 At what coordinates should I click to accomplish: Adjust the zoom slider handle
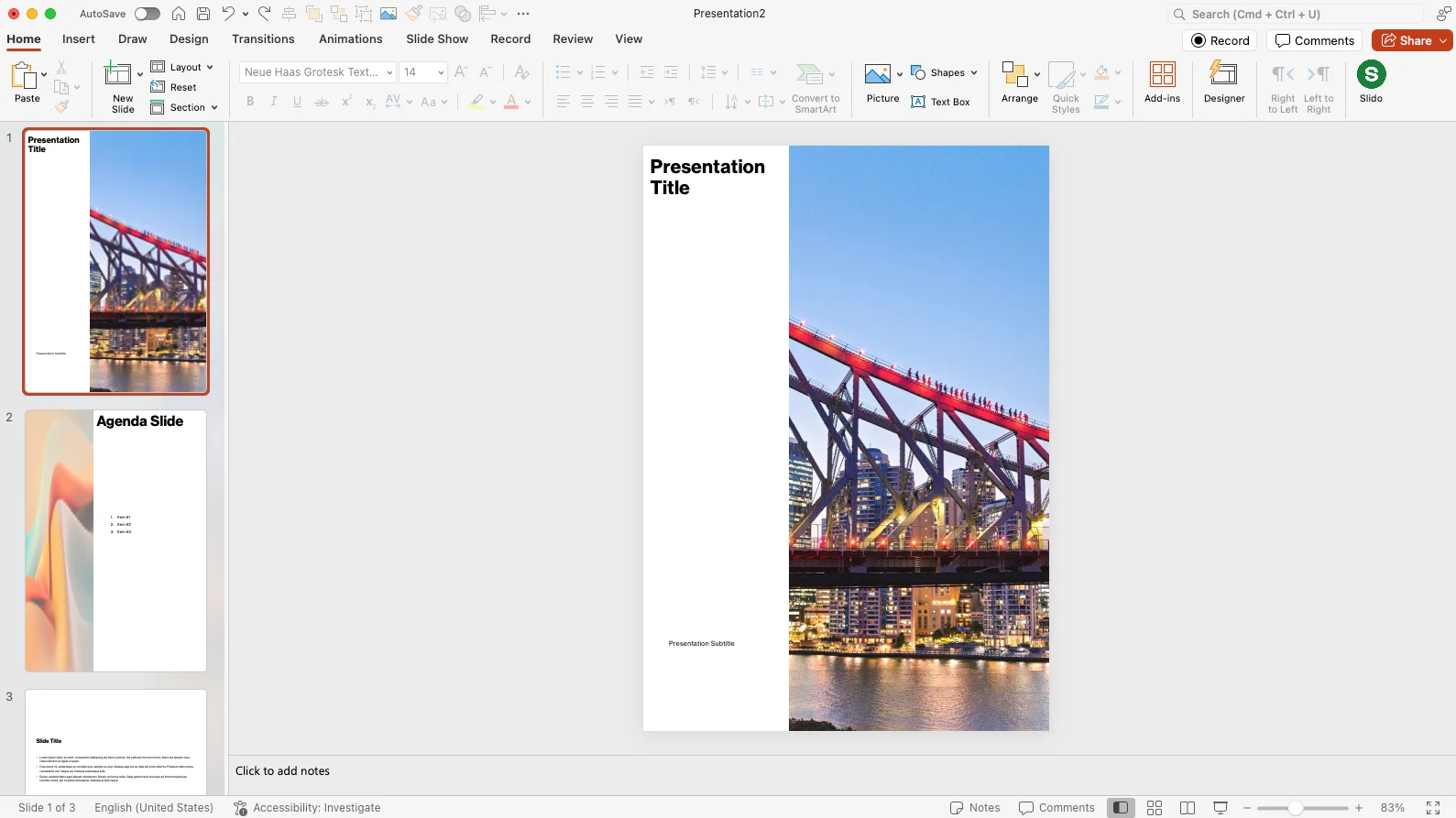click(1295, 808)
